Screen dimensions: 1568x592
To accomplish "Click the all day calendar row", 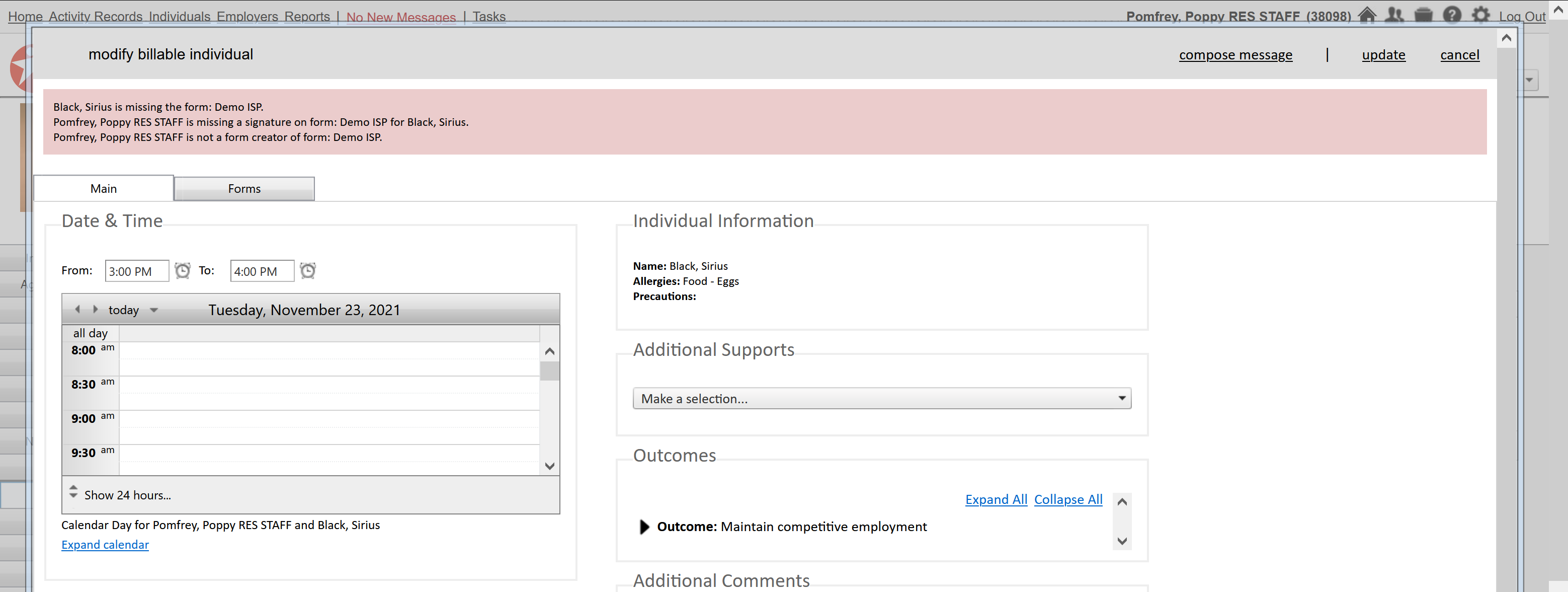I will click(x=329, y=333).
